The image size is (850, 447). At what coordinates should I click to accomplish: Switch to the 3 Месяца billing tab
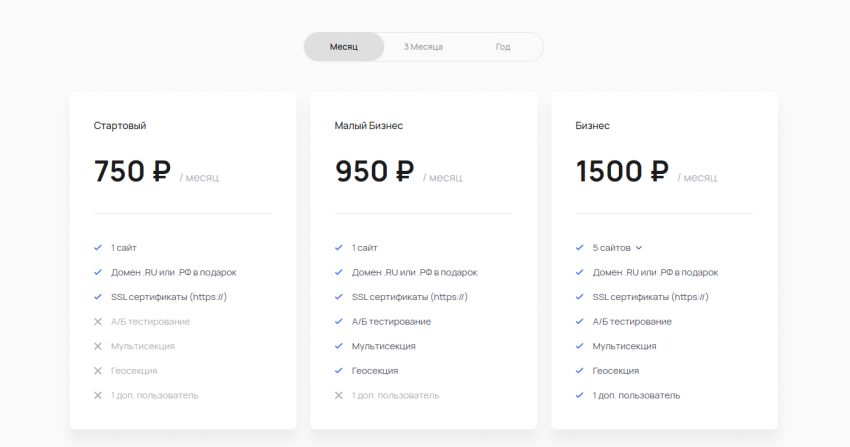[423, 47]
